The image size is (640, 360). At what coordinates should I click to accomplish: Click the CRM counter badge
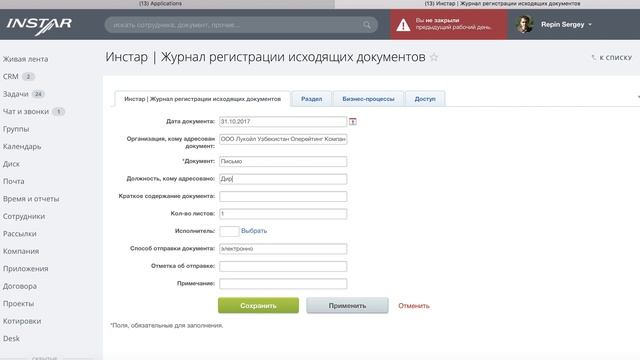[x=28, y=76]
